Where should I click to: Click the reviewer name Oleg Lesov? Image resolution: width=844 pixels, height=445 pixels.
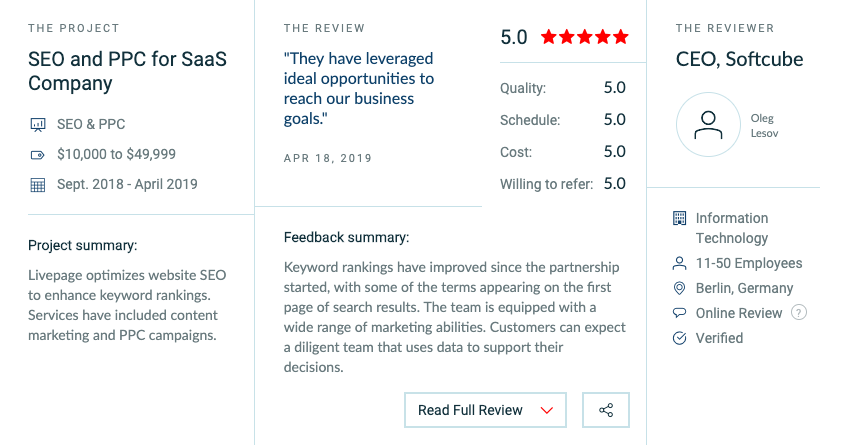point(764,125)
